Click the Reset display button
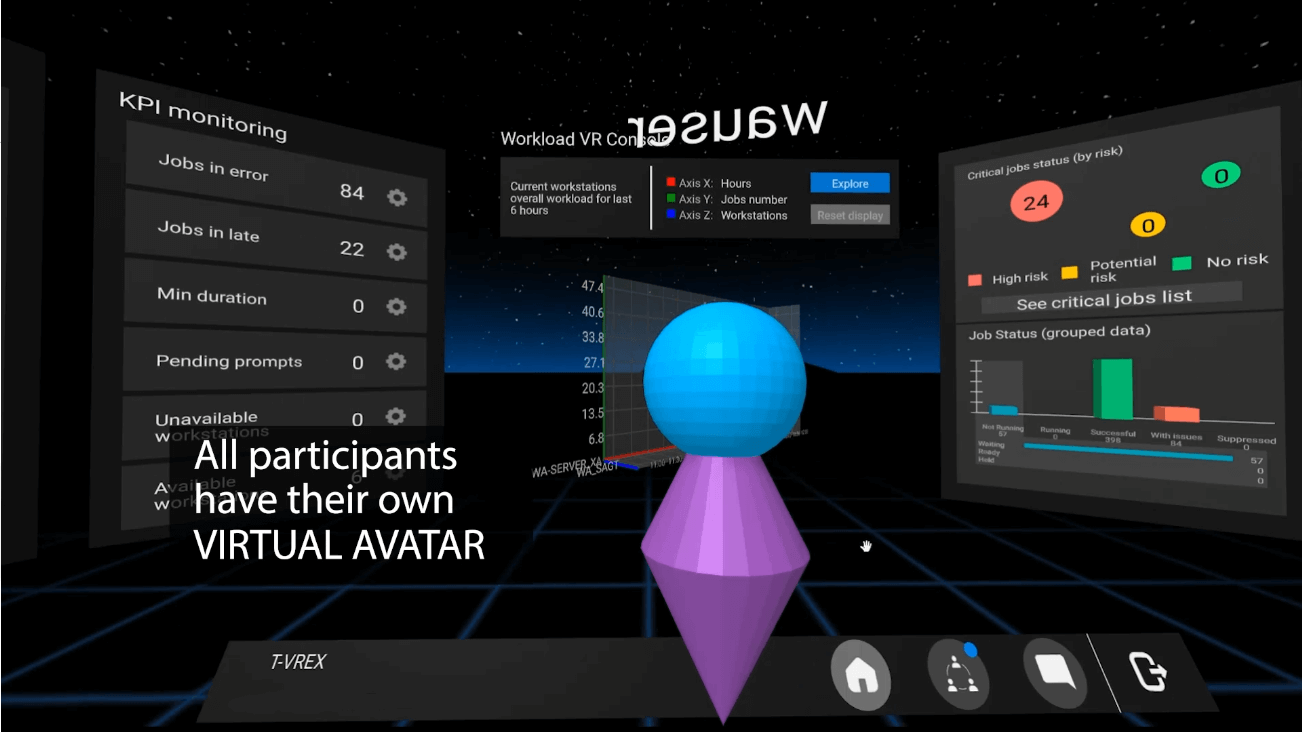The width and height of the screenshot is (1302, 733). [x=849, y=215]
